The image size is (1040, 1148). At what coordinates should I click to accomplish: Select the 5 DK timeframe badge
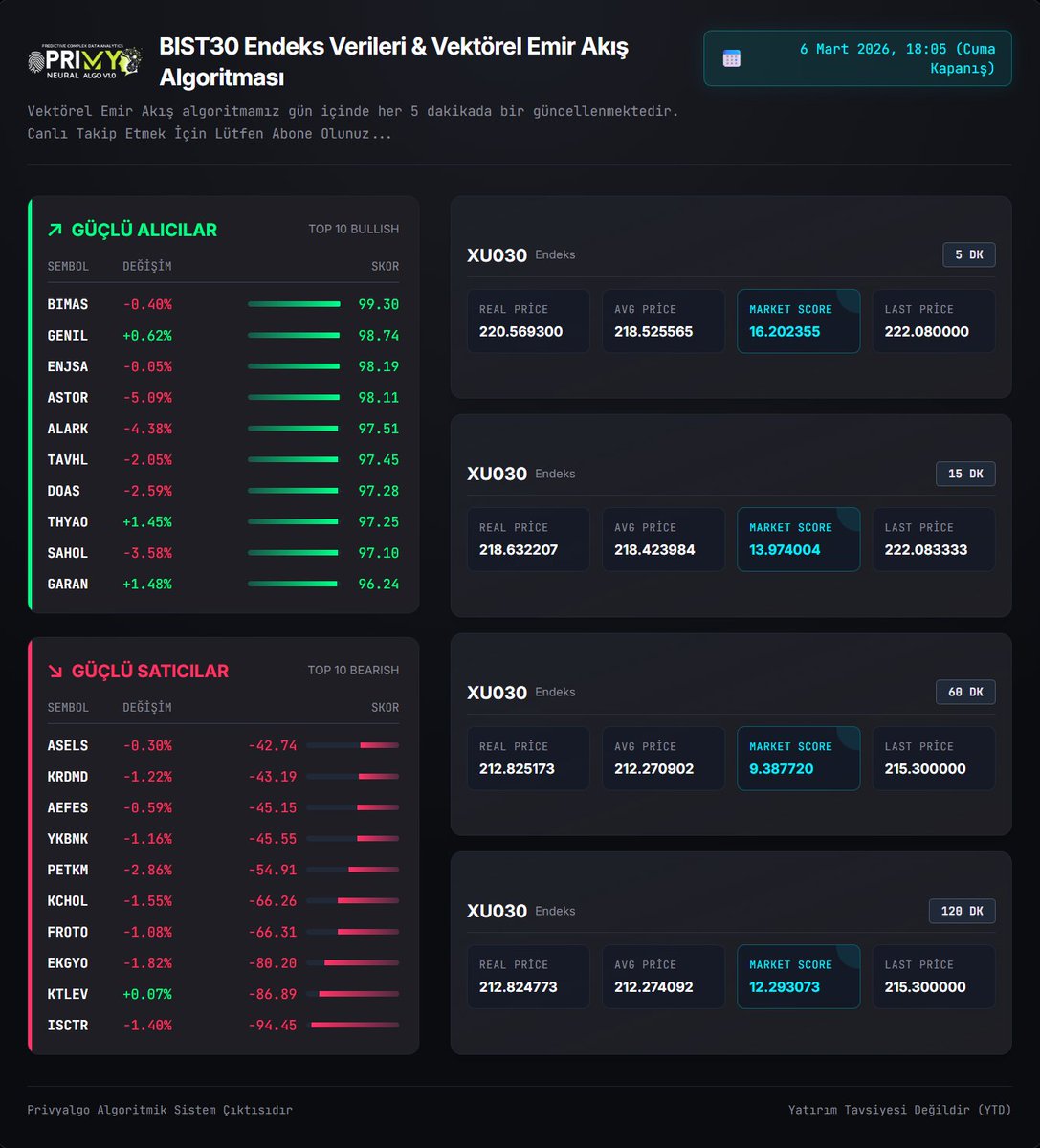click(x=969, y=254)
